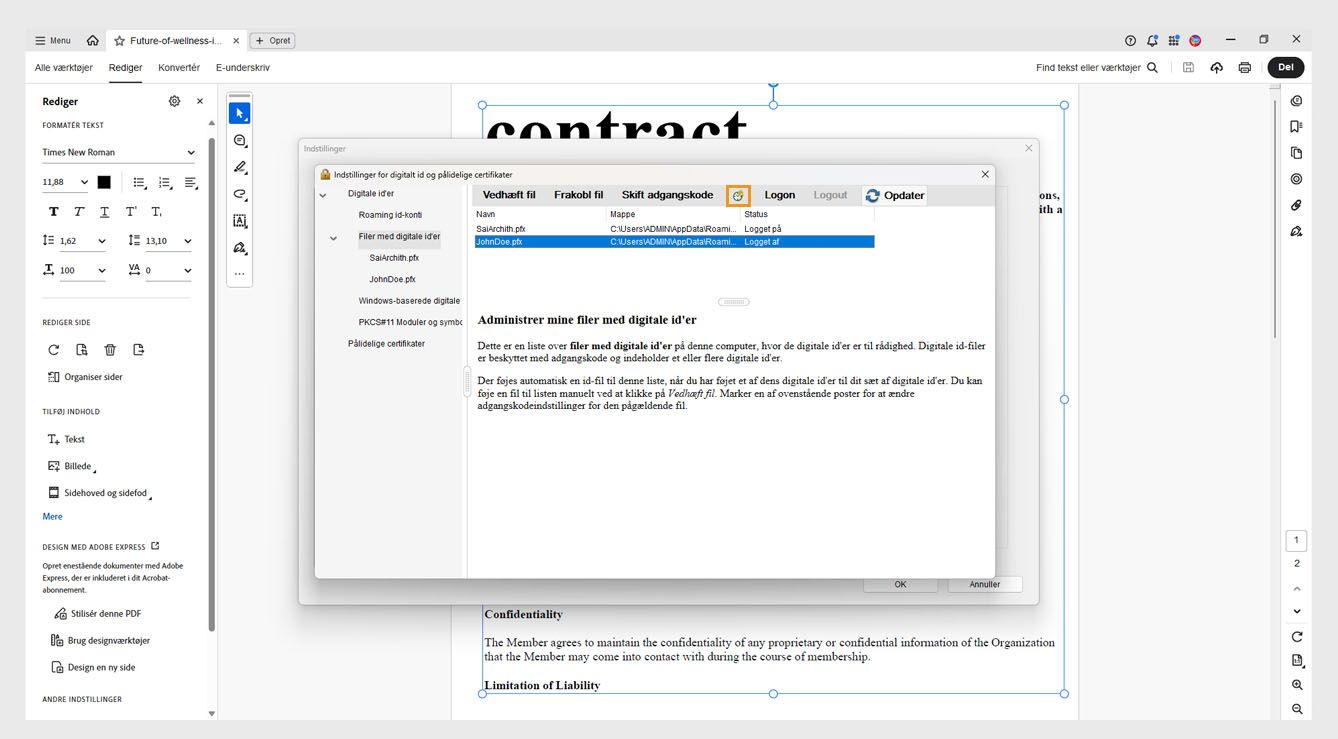Open the text alignment dropdown

click(191, 183)
